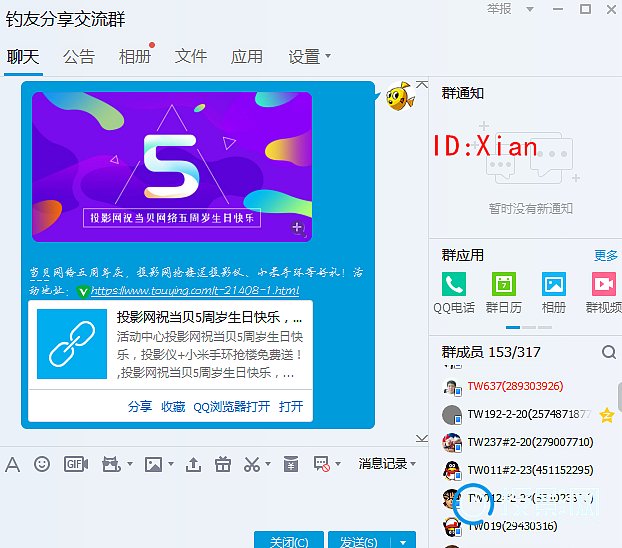Screen dimensions: 622x548
Task: Click the chat scroll down arrow
Action: 422,438
